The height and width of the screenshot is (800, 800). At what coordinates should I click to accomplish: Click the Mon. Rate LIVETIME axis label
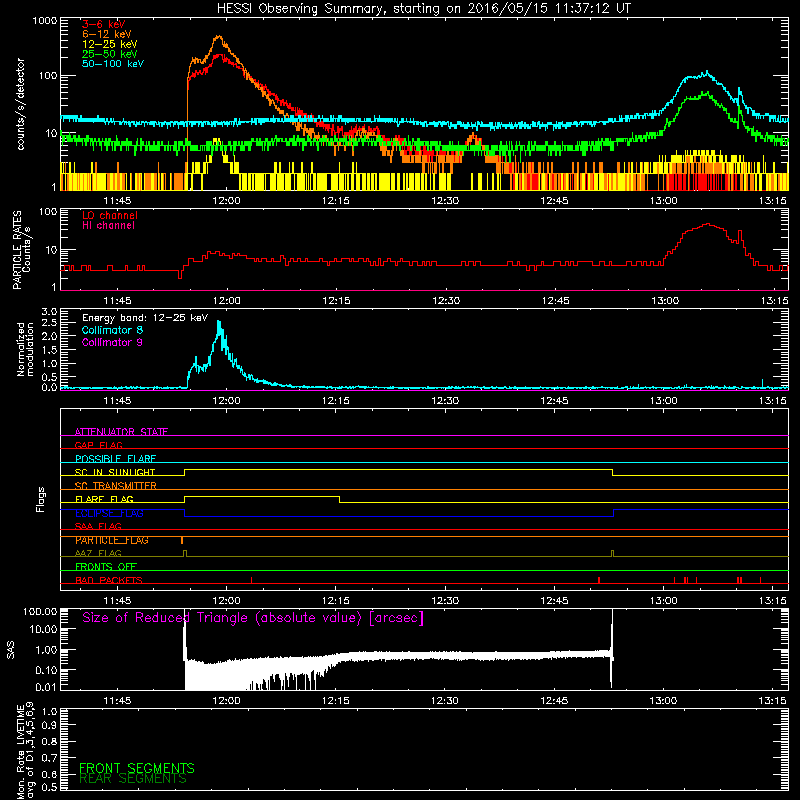click(x=25, y=750)
